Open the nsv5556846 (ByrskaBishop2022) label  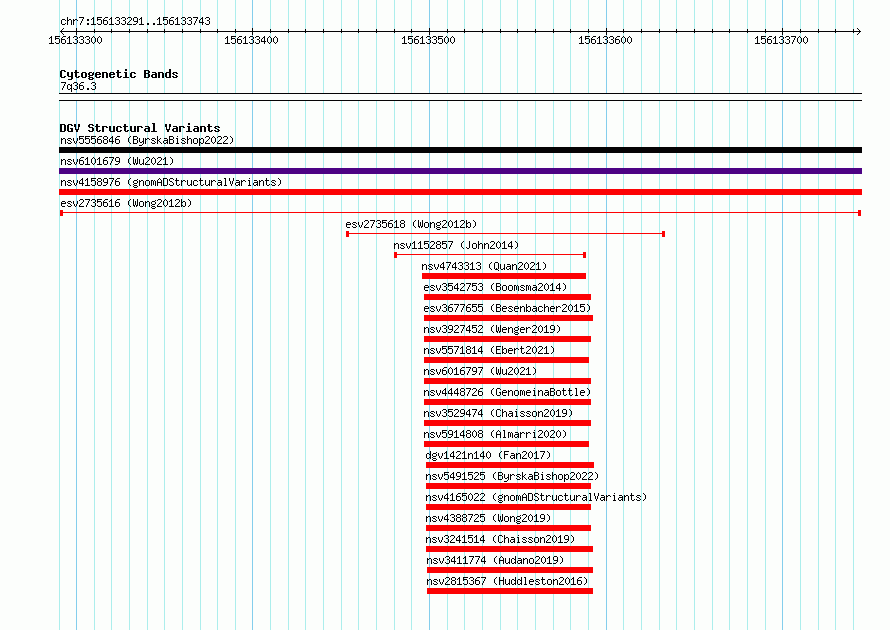point(147,140)
